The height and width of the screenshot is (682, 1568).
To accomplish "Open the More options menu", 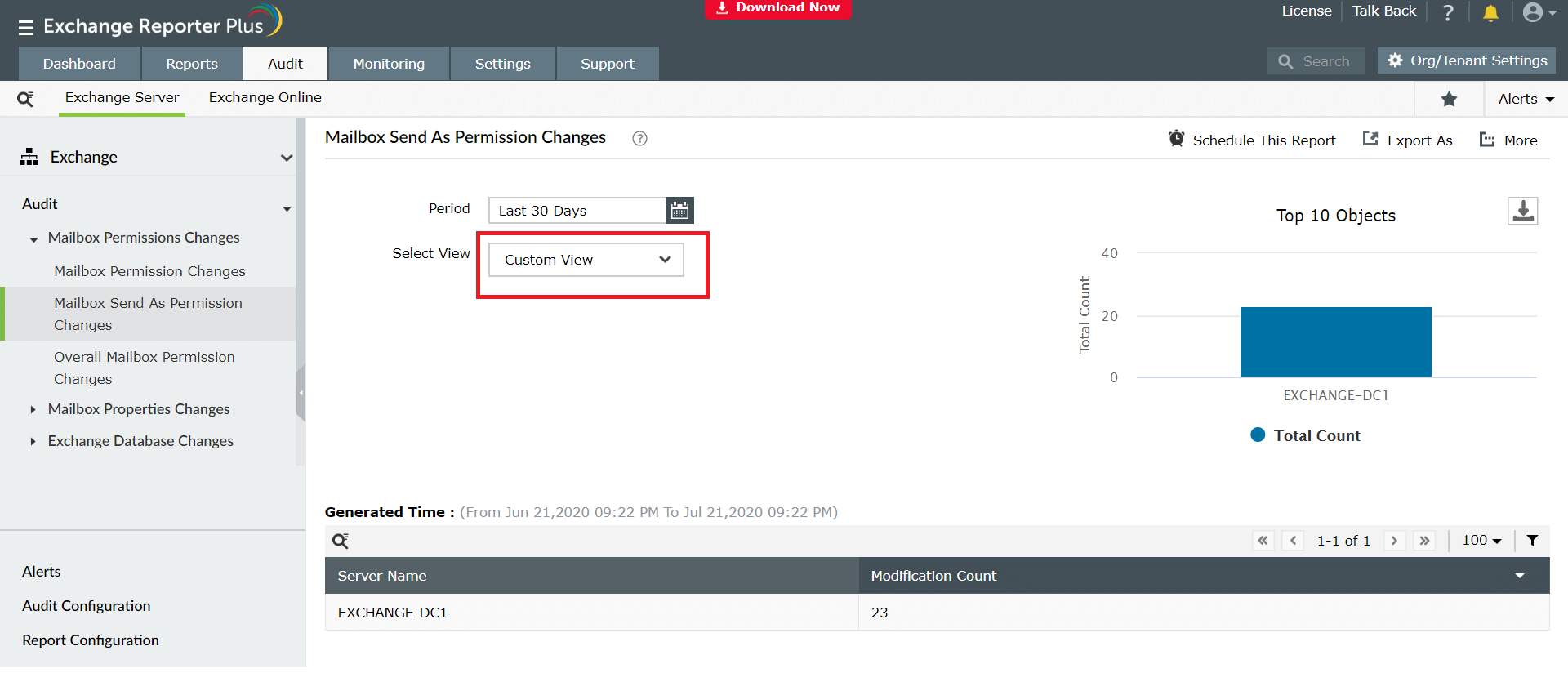I will (x=1508, y=140).
